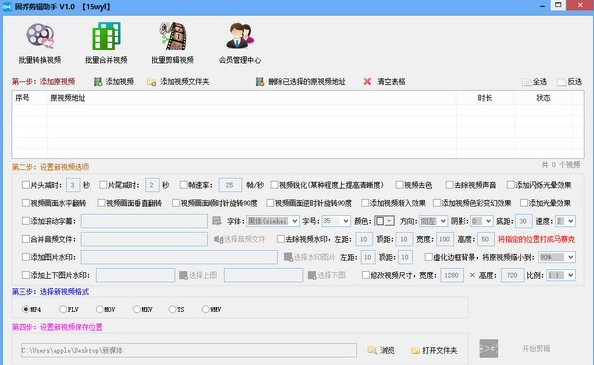
Task: Click the 底距 30 input field
Action: point(524,221)
